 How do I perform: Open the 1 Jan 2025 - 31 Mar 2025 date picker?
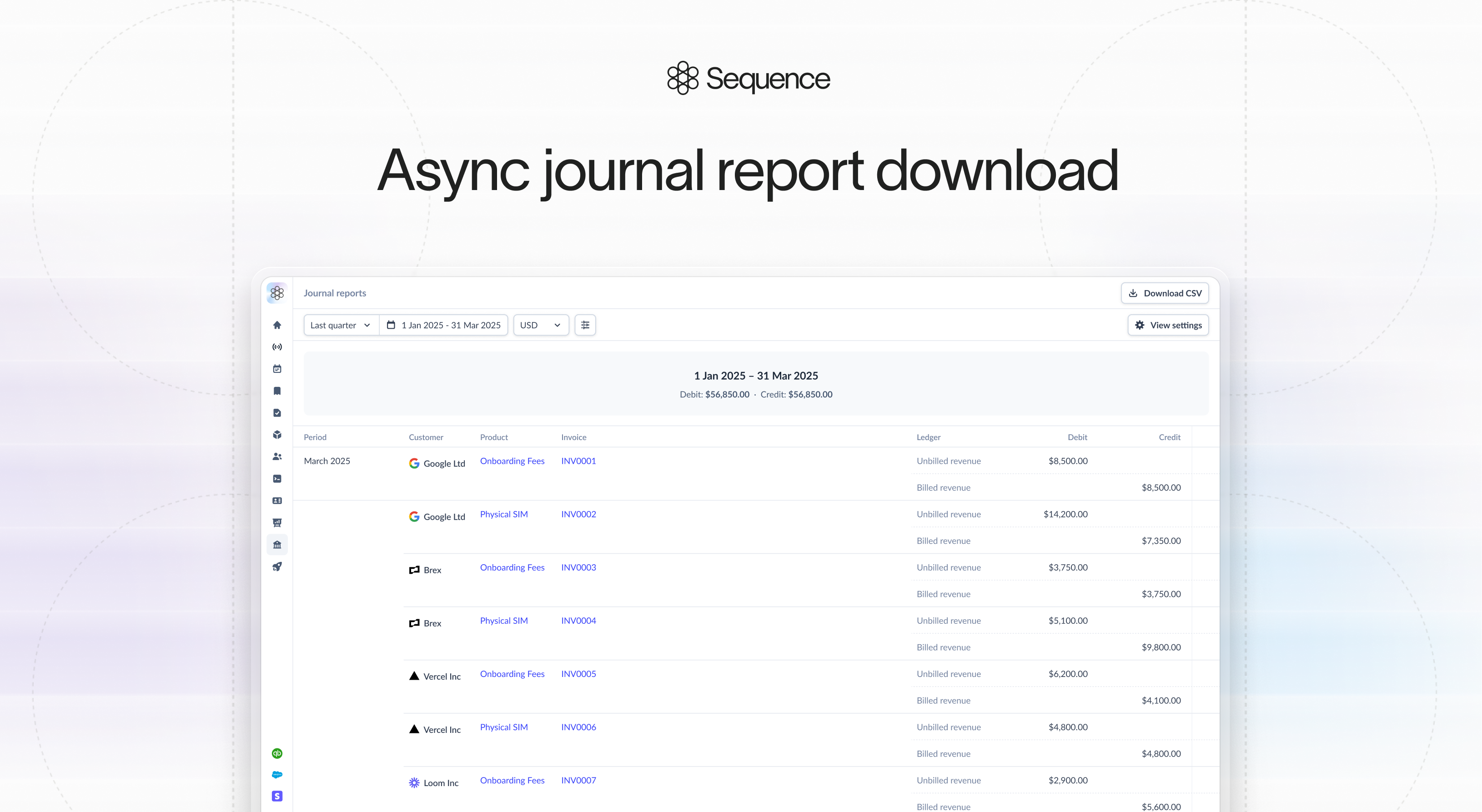(443, 325)
